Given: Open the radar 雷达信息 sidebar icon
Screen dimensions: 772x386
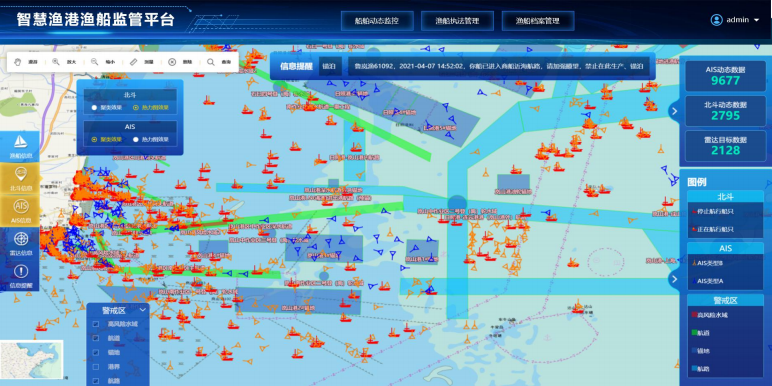Looking at the screenshot, I should click(21, 243).
